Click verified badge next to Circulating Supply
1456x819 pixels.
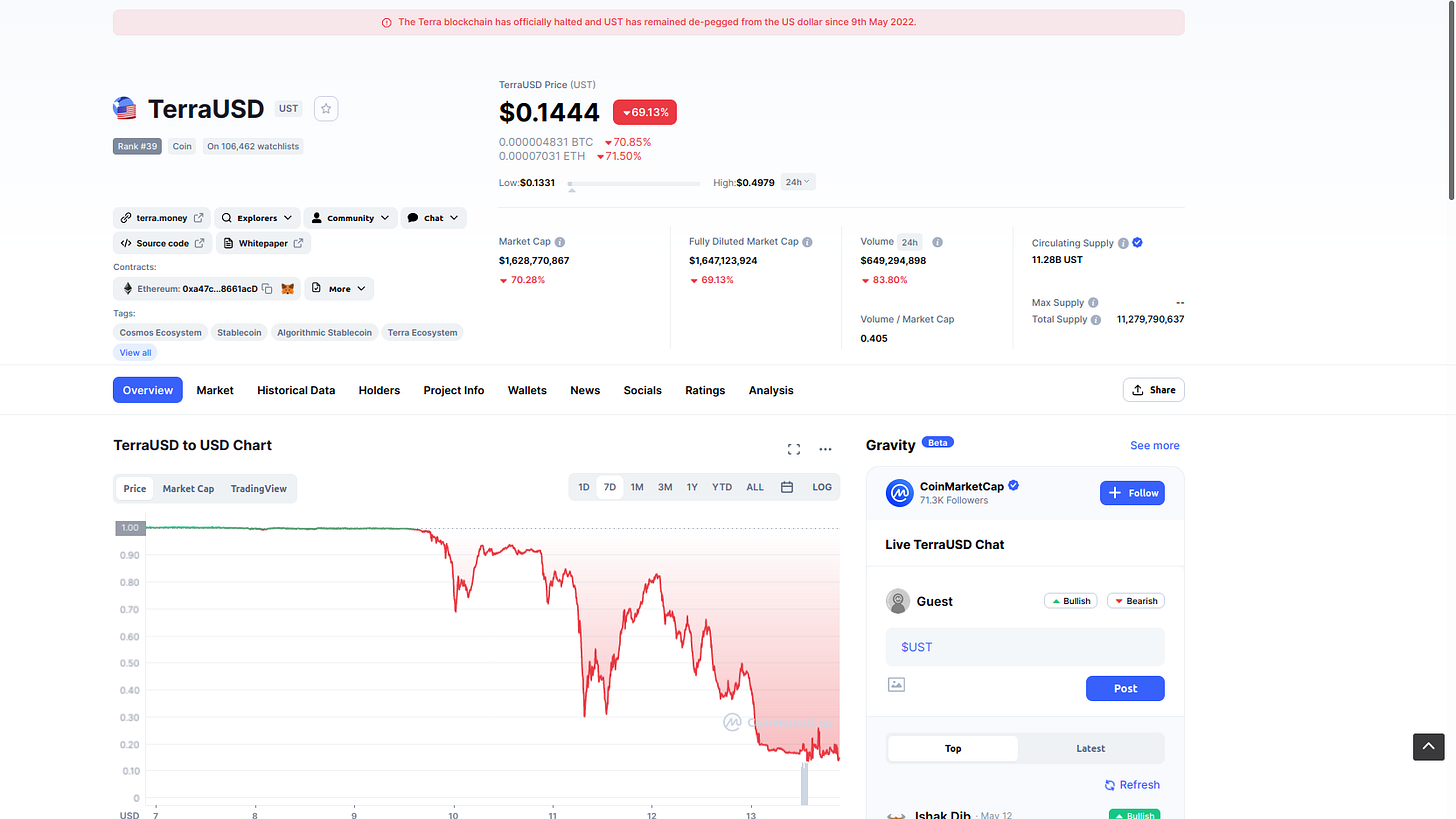point(1137,243)
